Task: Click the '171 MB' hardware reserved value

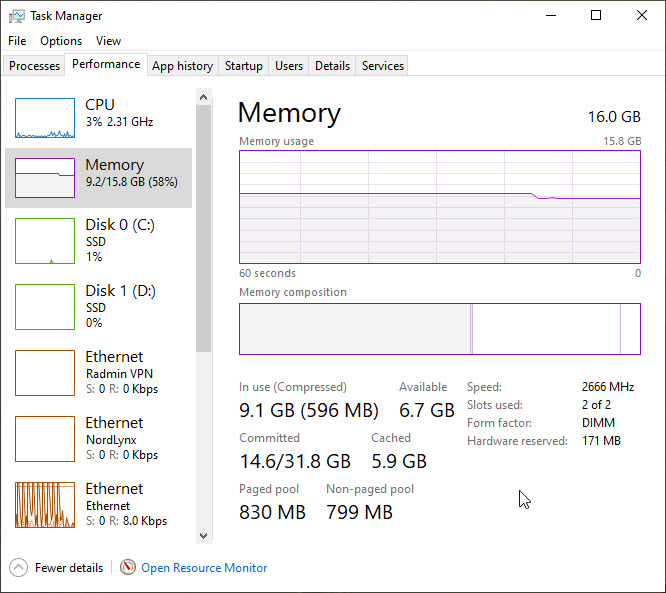Action: coord(601,441)
